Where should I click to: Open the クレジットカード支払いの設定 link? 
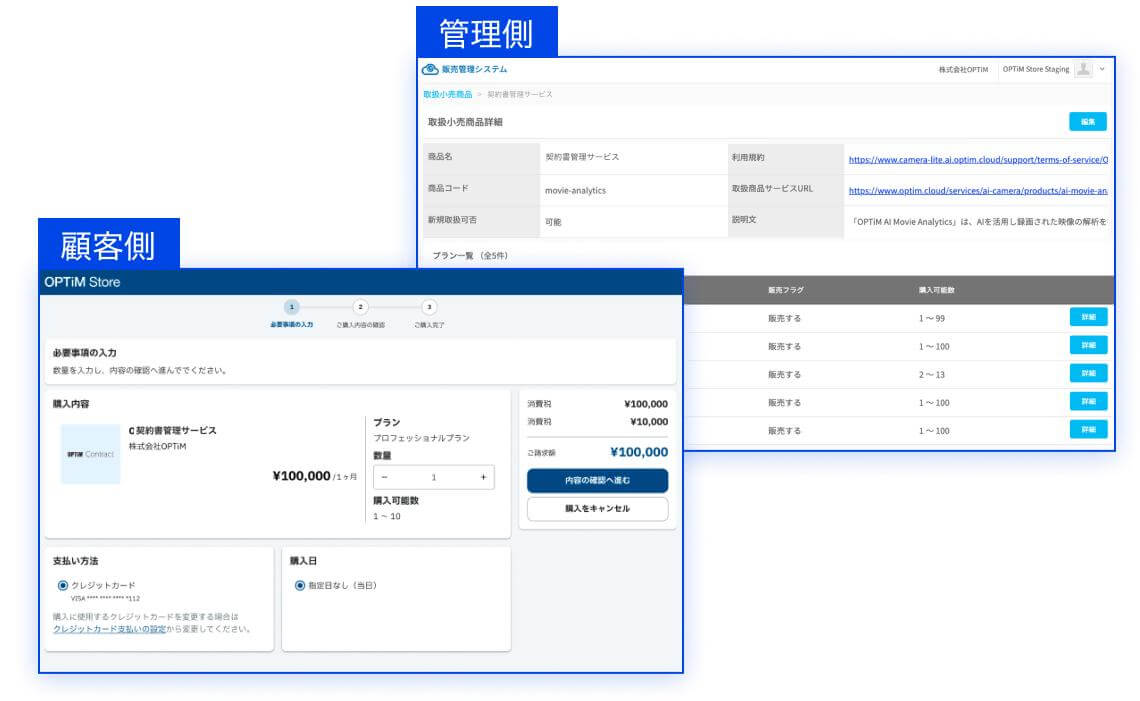tap(110, 629)
